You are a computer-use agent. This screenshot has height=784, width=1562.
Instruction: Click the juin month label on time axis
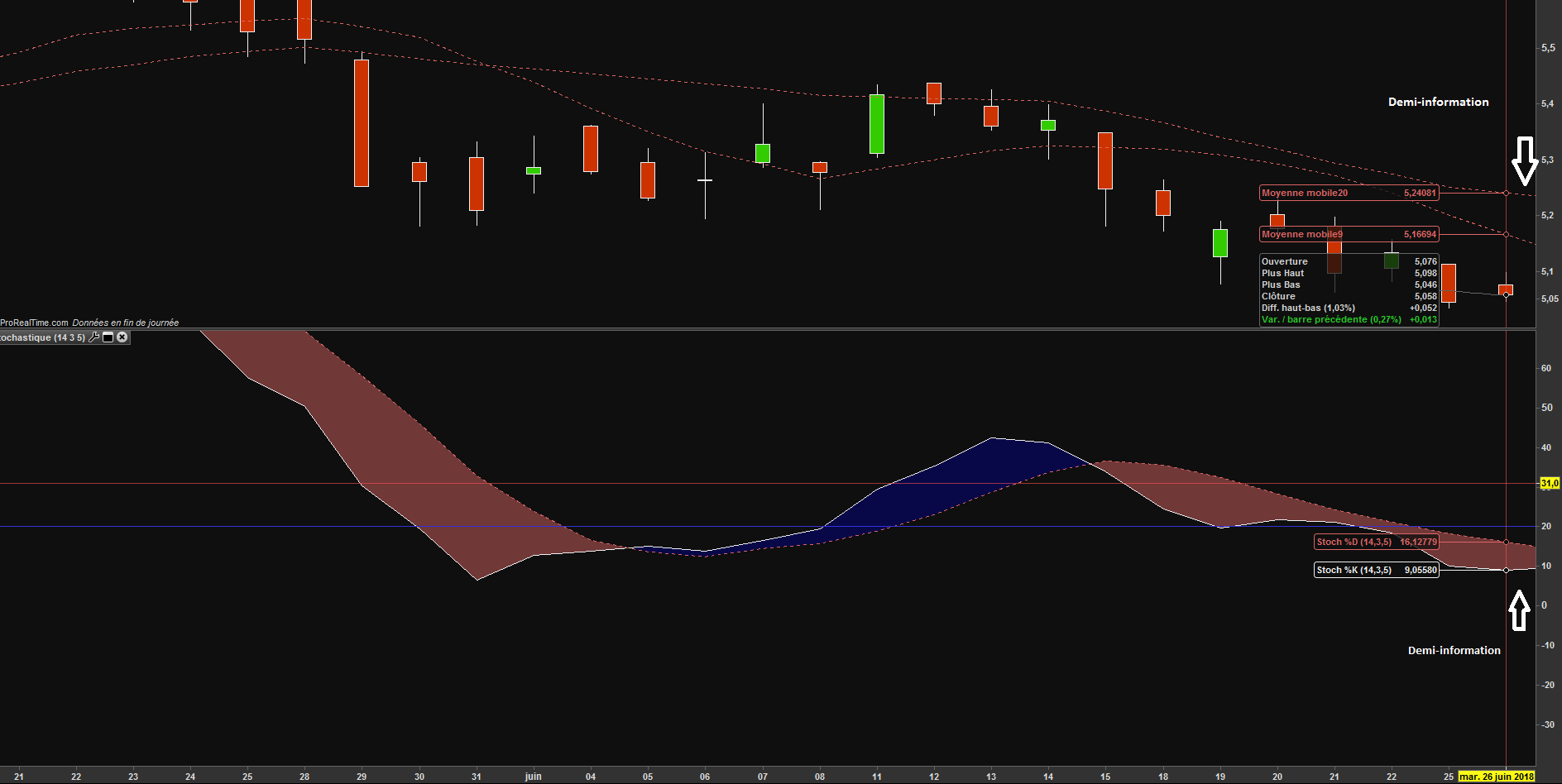pos(534,777)
